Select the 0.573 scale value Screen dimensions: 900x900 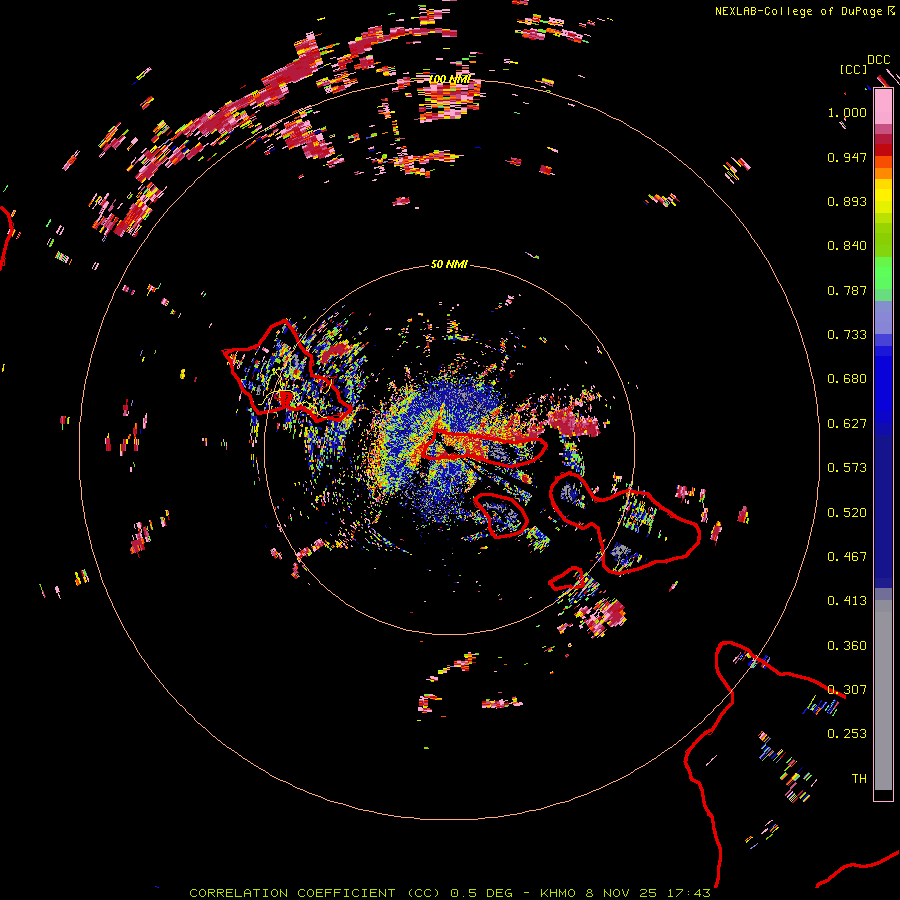coord(847,468)
